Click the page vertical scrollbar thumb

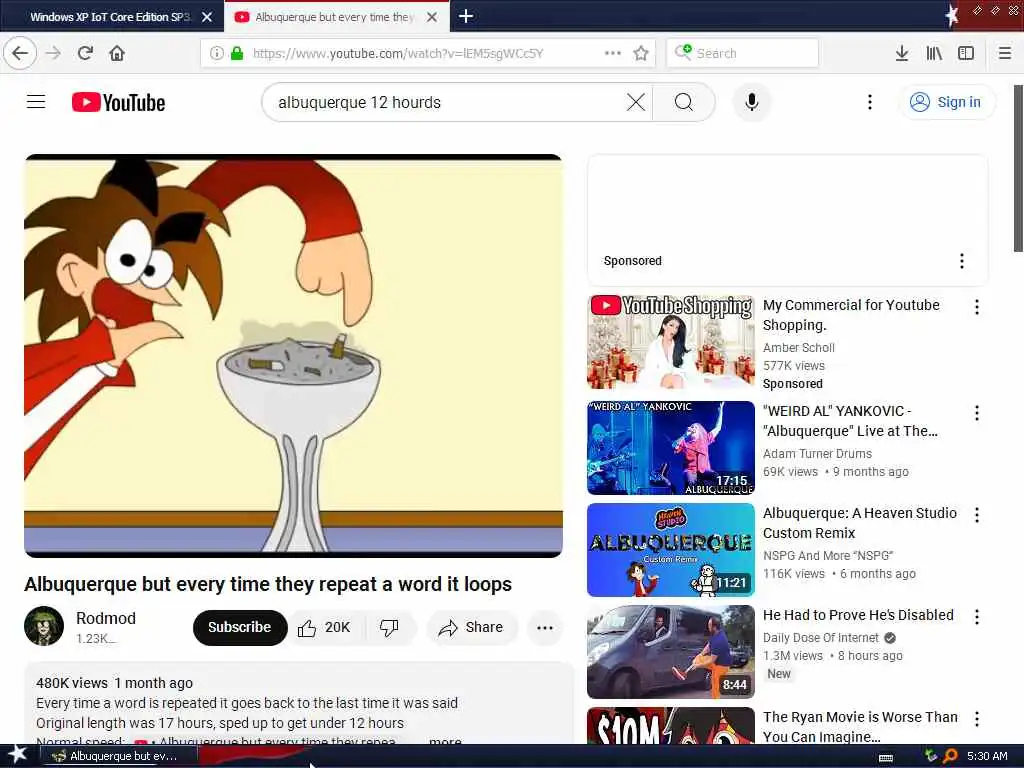(1018, 168)
